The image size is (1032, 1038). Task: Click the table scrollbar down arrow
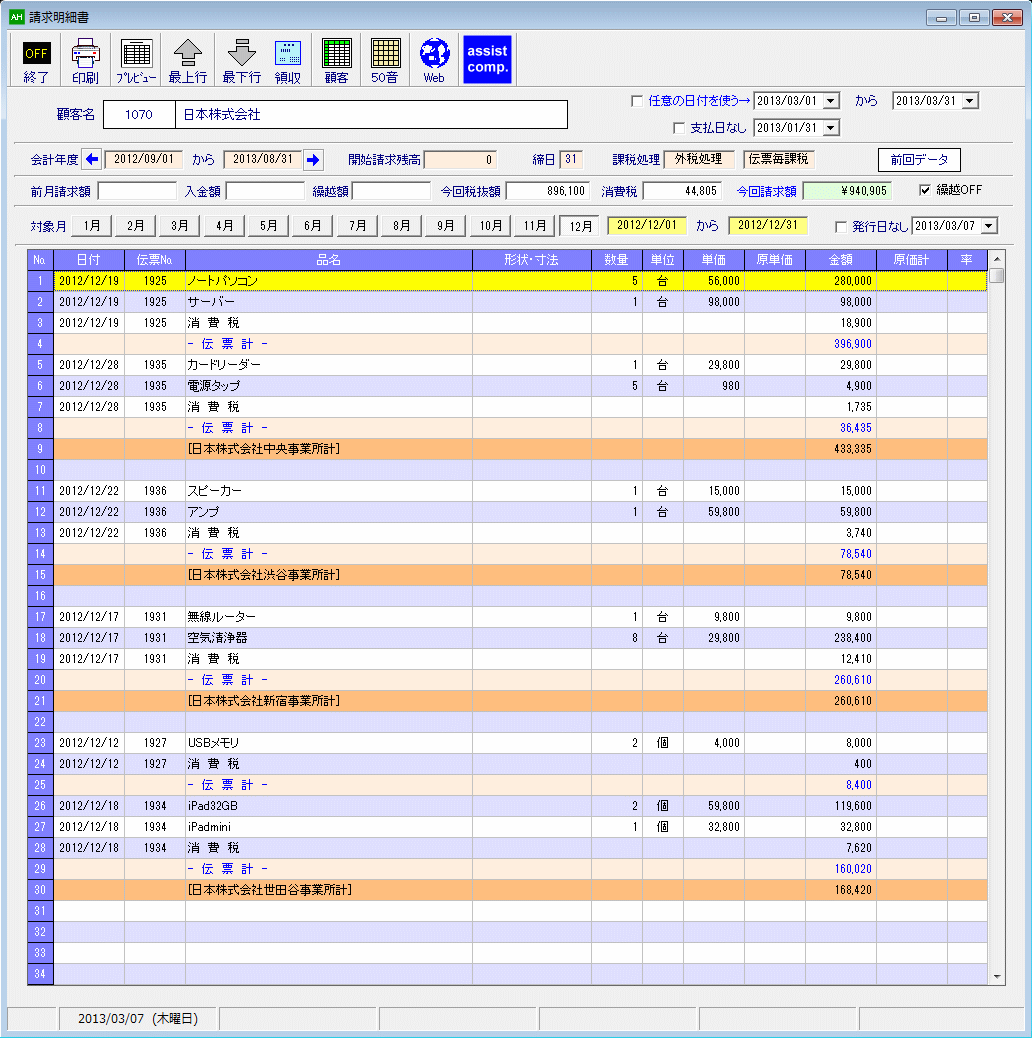click(x=996, y=976)
